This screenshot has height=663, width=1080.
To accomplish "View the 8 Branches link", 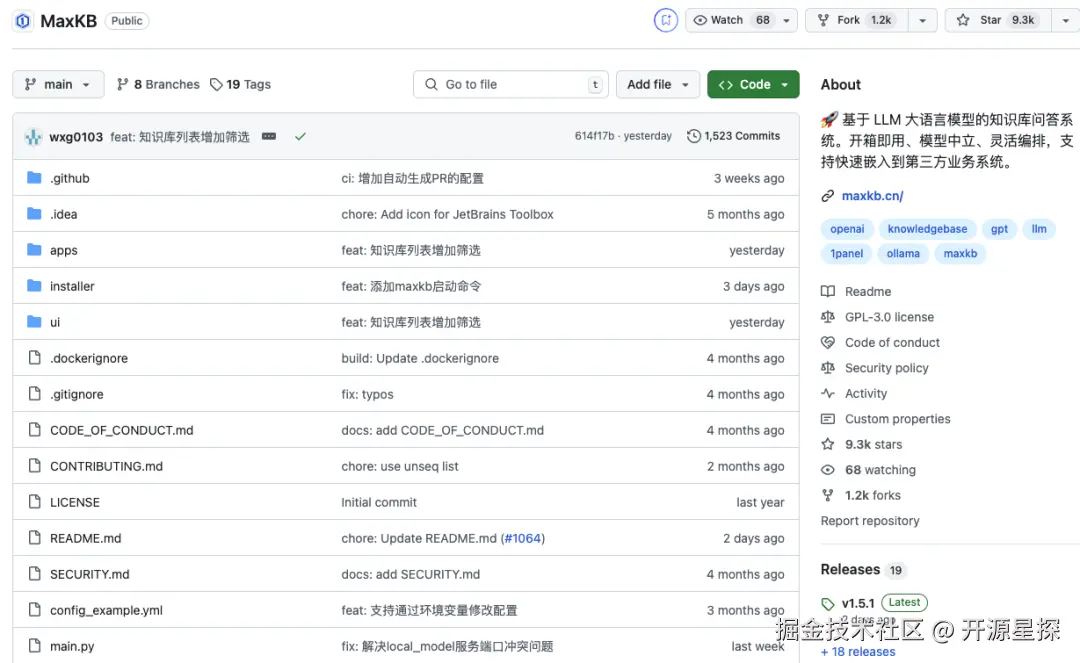I will (158, 84).
